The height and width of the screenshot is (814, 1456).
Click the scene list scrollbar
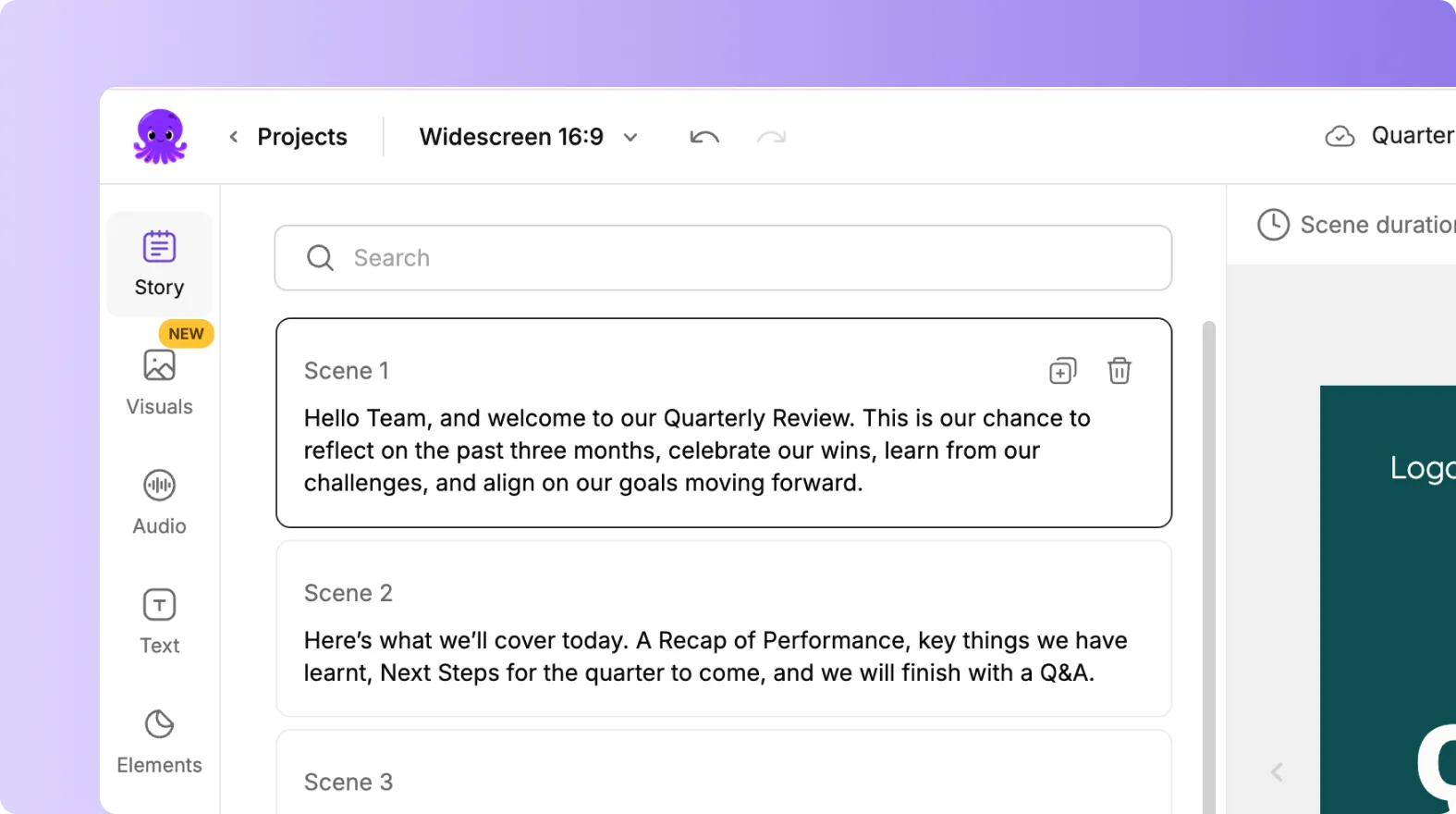[x=1208, y=555]
